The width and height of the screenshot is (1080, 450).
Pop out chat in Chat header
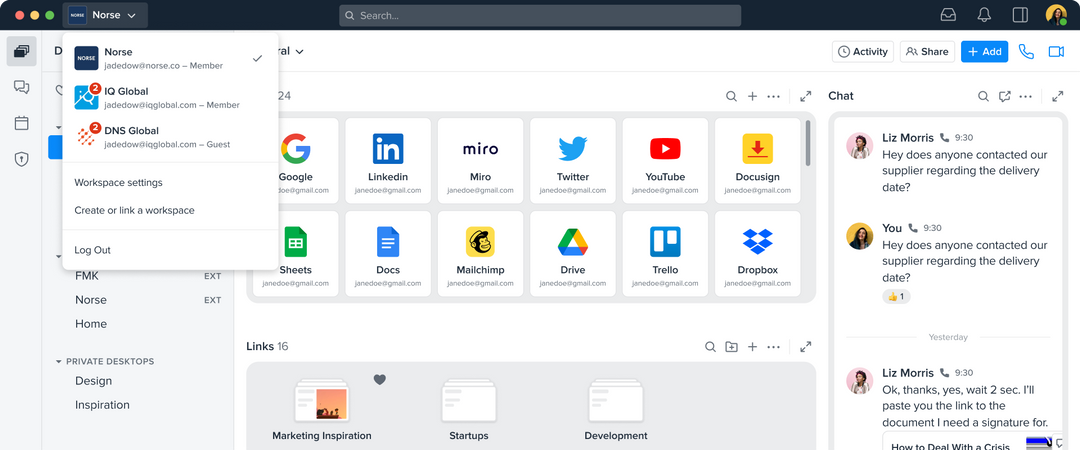(x=1005, y=96)
